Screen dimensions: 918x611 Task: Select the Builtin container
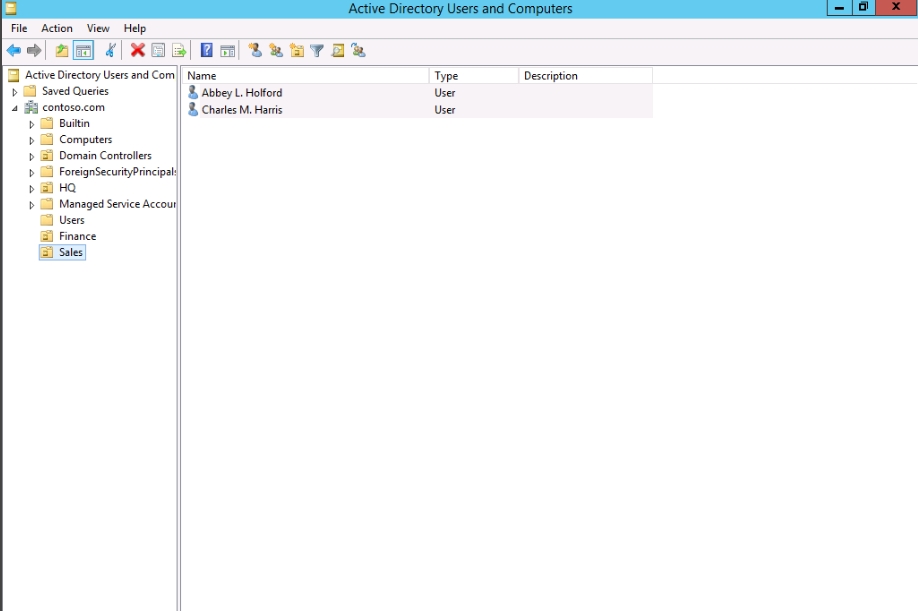(x=74, y=123)
